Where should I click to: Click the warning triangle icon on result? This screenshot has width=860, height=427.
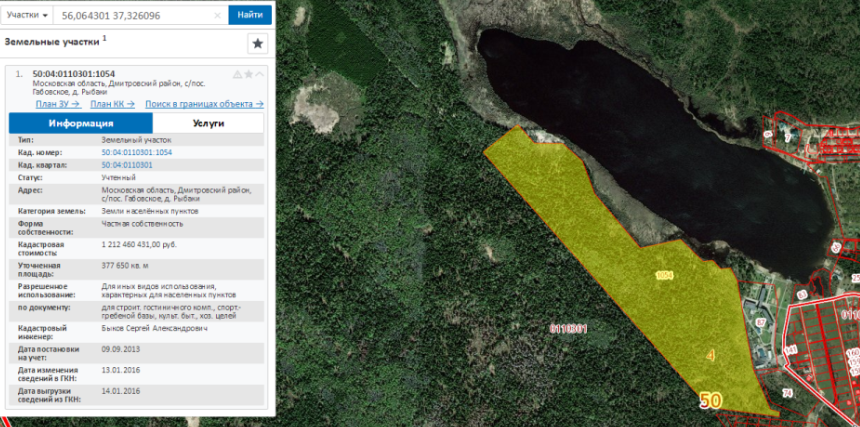[237, 75]
